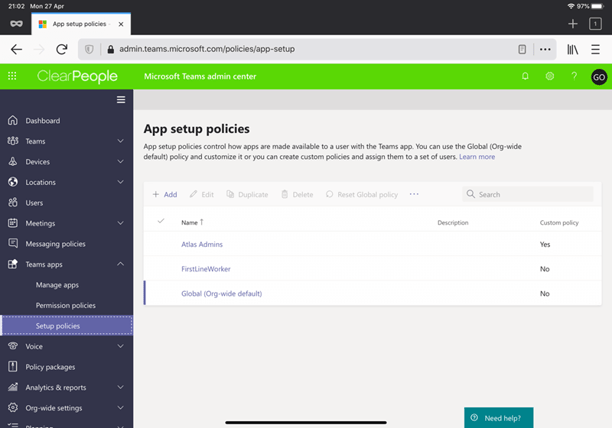Click the Add policy button

click(165, 194)
